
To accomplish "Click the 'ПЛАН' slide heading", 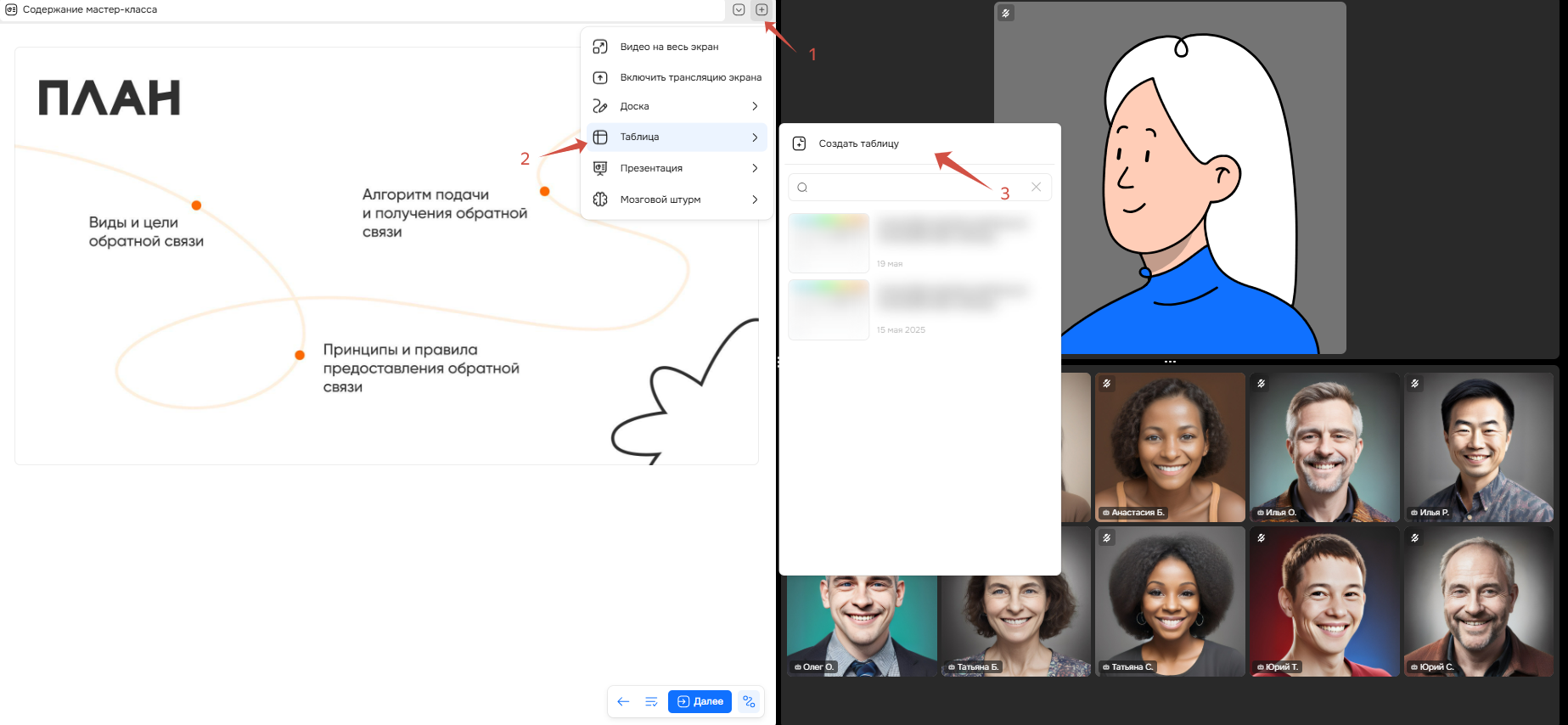I will [110, 98].
